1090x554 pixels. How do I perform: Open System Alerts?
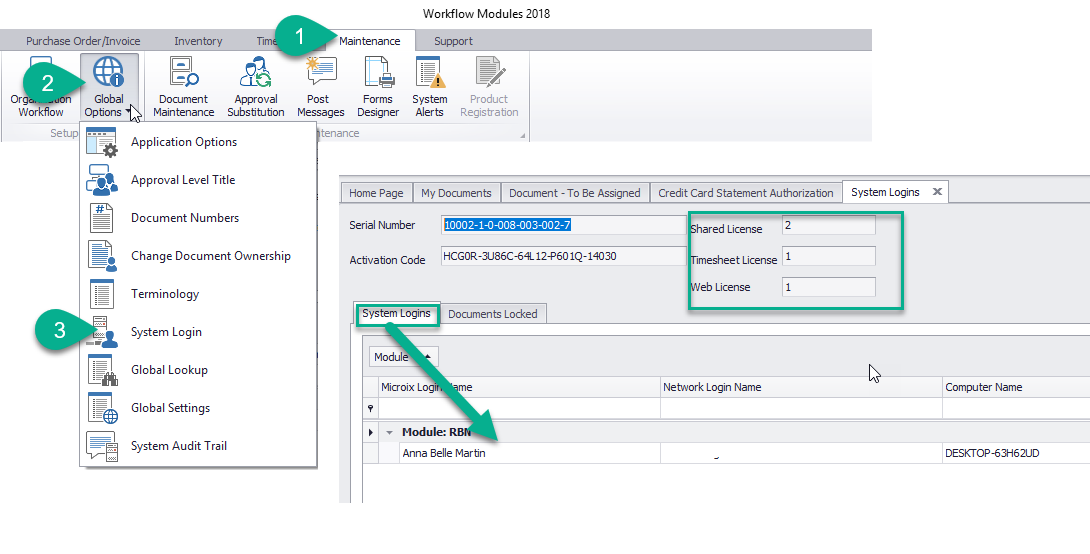tap(430, 87)
